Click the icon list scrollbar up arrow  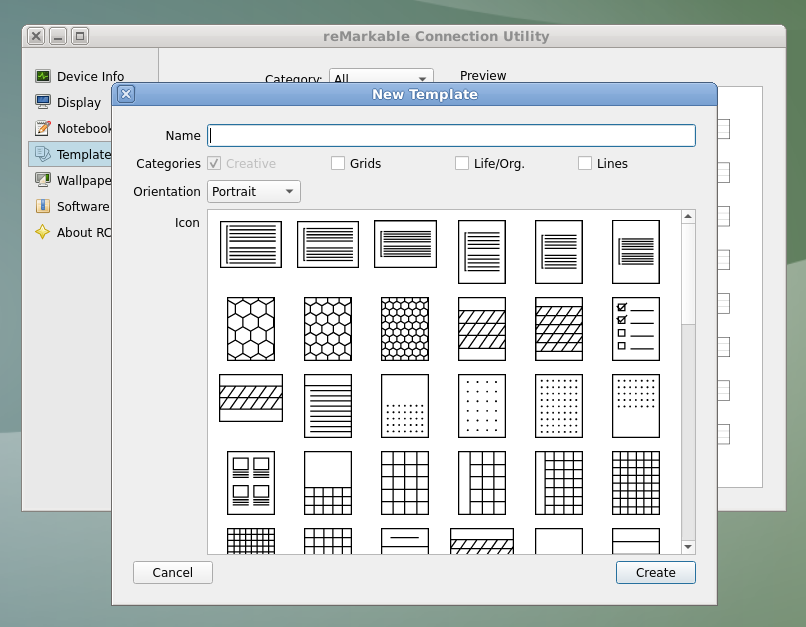(688, 216)
